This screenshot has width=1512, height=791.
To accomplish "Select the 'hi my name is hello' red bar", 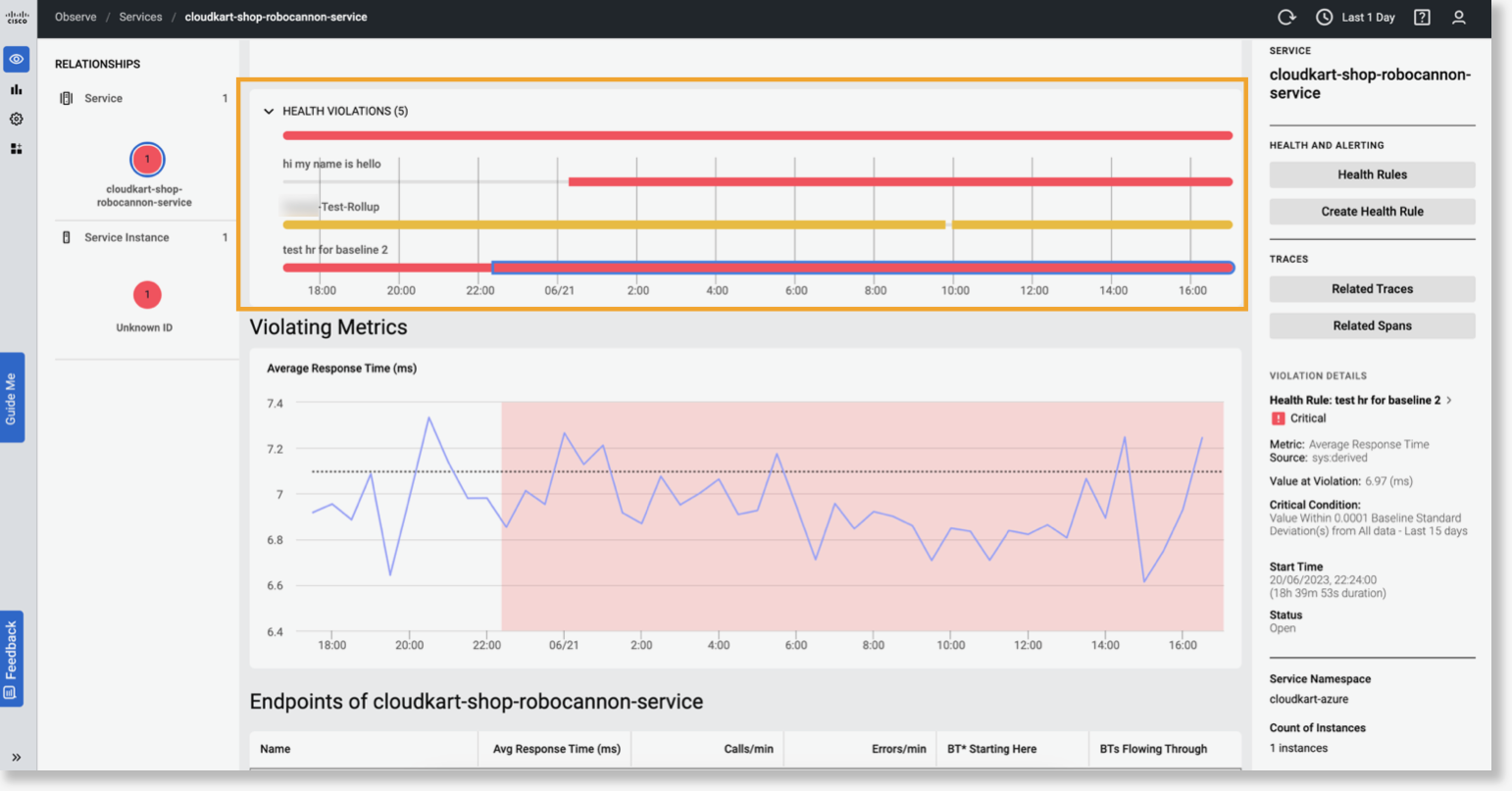I will point(900,181).
